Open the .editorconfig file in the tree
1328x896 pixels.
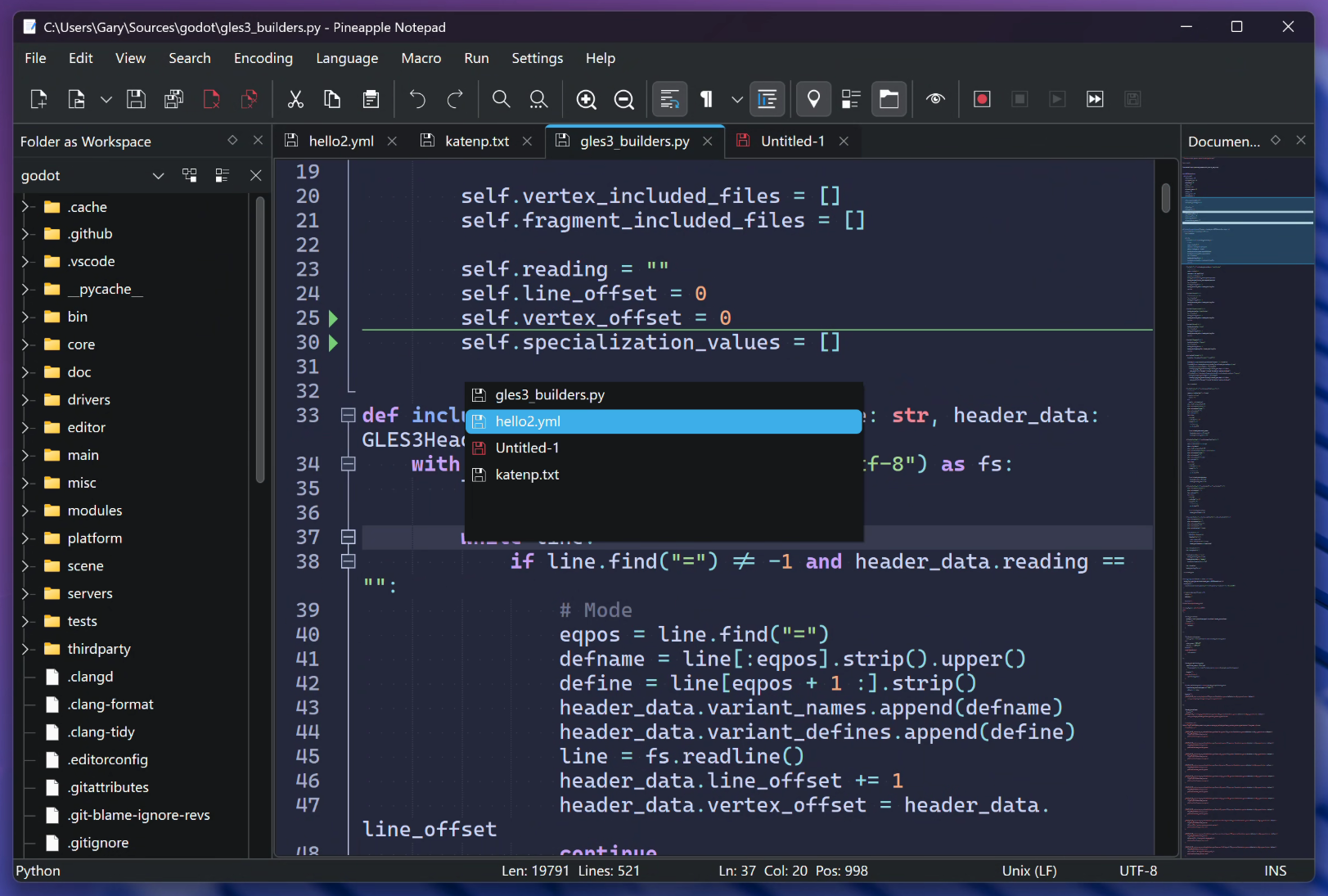click(x=107, y=759)
